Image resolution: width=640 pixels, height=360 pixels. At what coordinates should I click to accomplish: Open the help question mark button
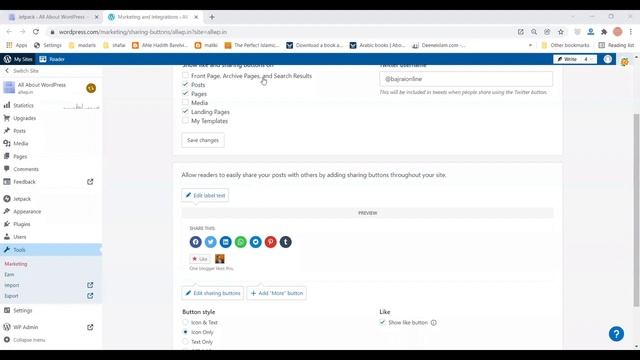(x=616, y=334)
